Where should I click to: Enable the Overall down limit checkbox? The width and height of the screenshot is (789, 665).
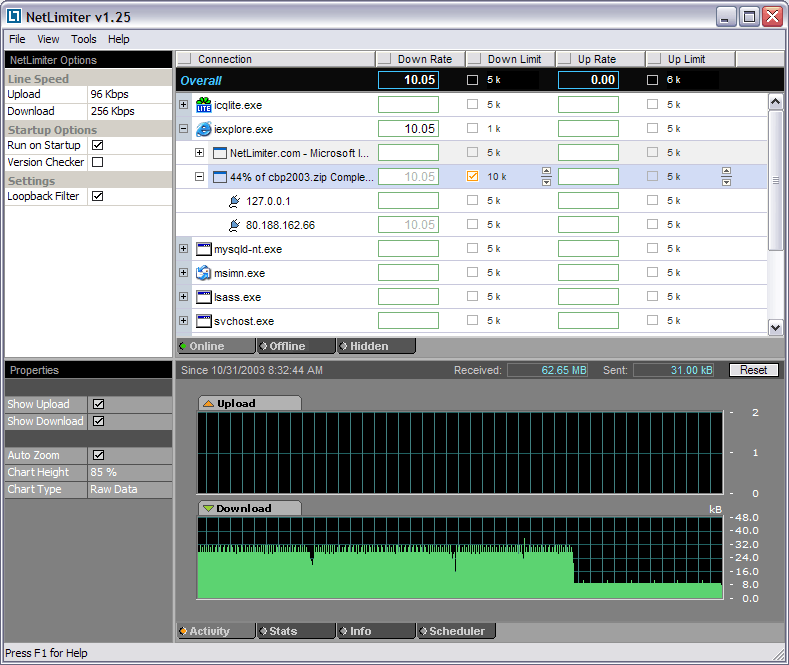(472, 80)
